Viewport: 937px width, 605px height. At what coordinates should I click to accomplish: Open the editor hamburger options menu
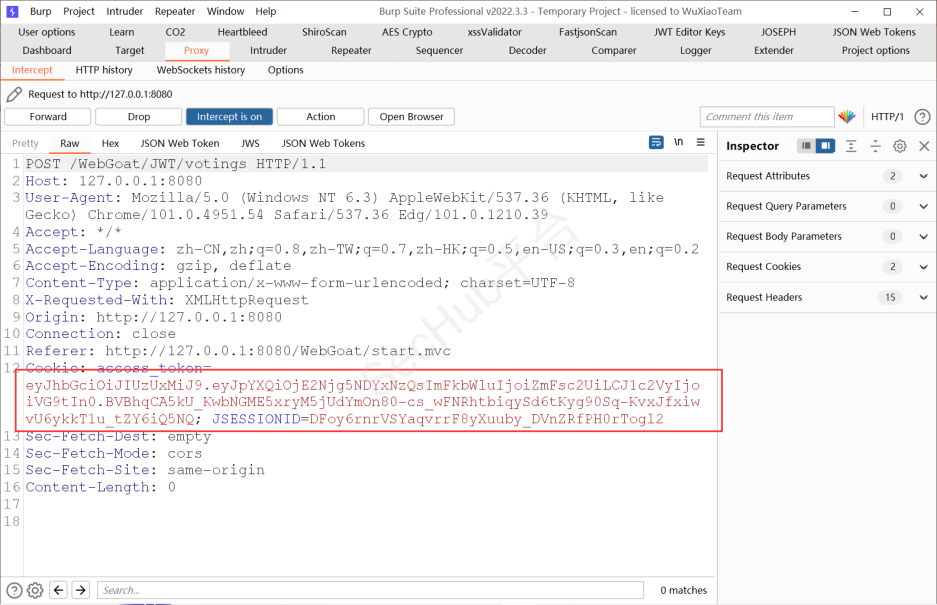(701, 143)
